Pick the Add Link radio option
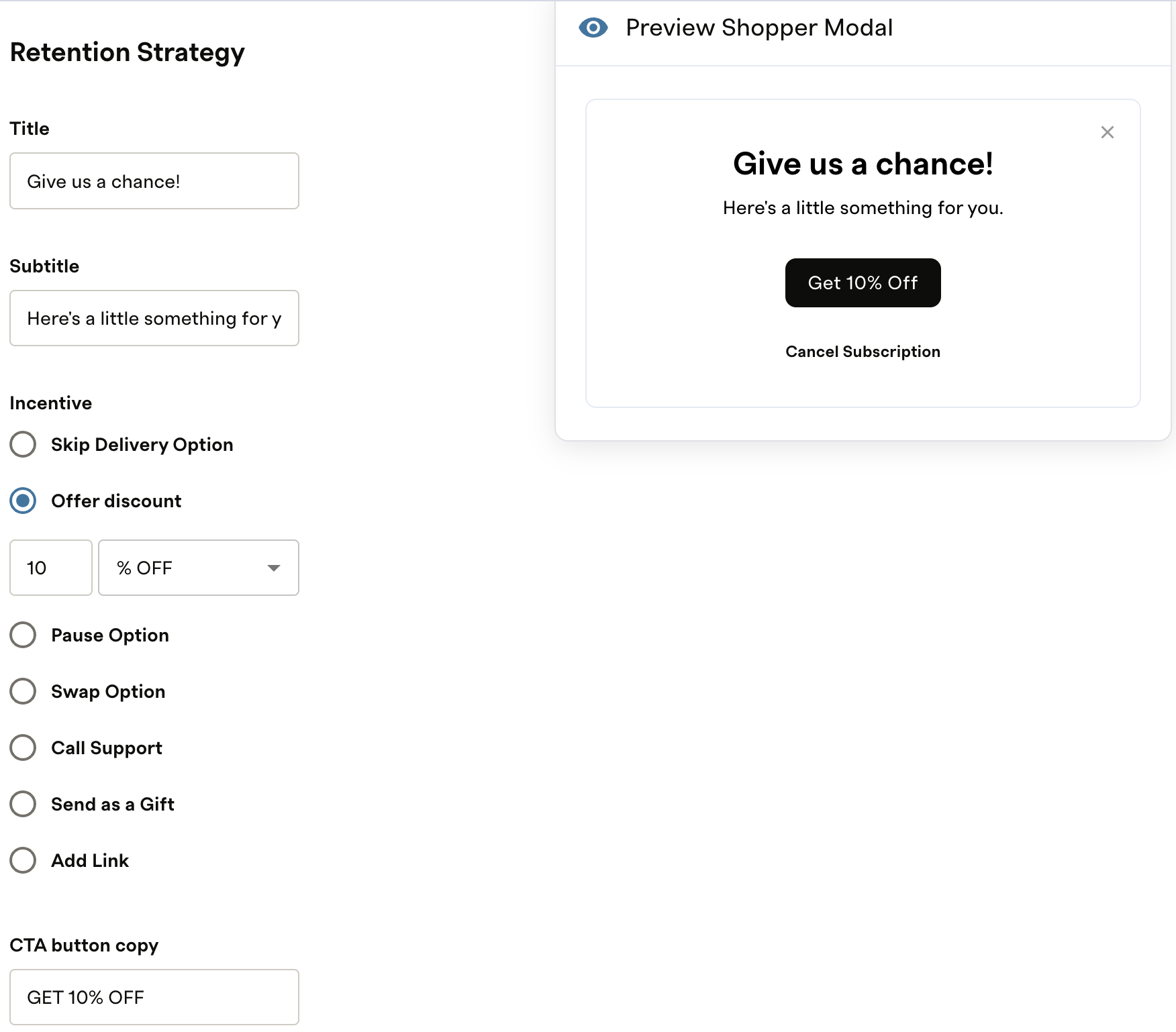1176x1032 pixels. (x=23, y=860)
